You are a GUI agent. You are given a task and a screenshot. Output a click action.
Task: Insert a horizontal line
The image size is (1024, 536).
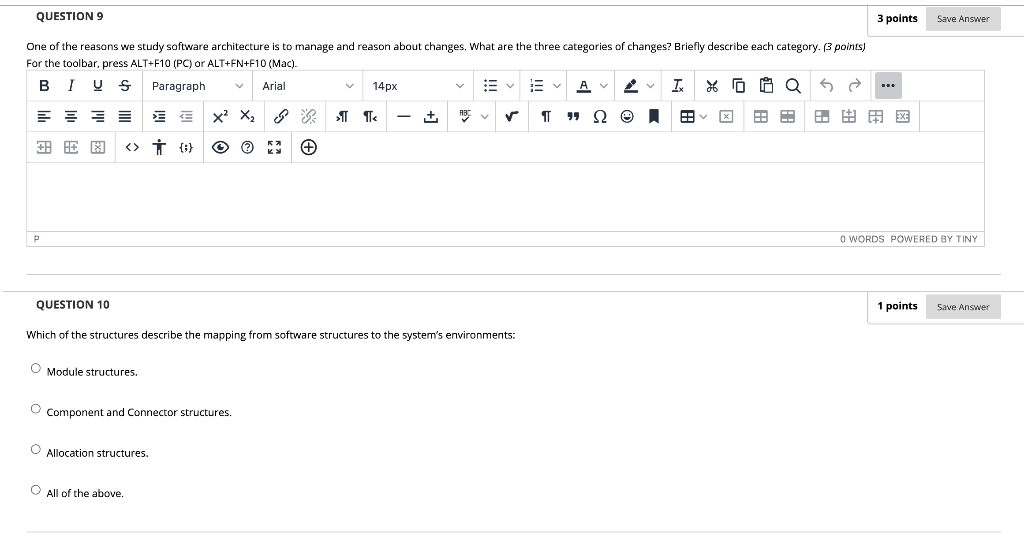click(x=404, y=116)
